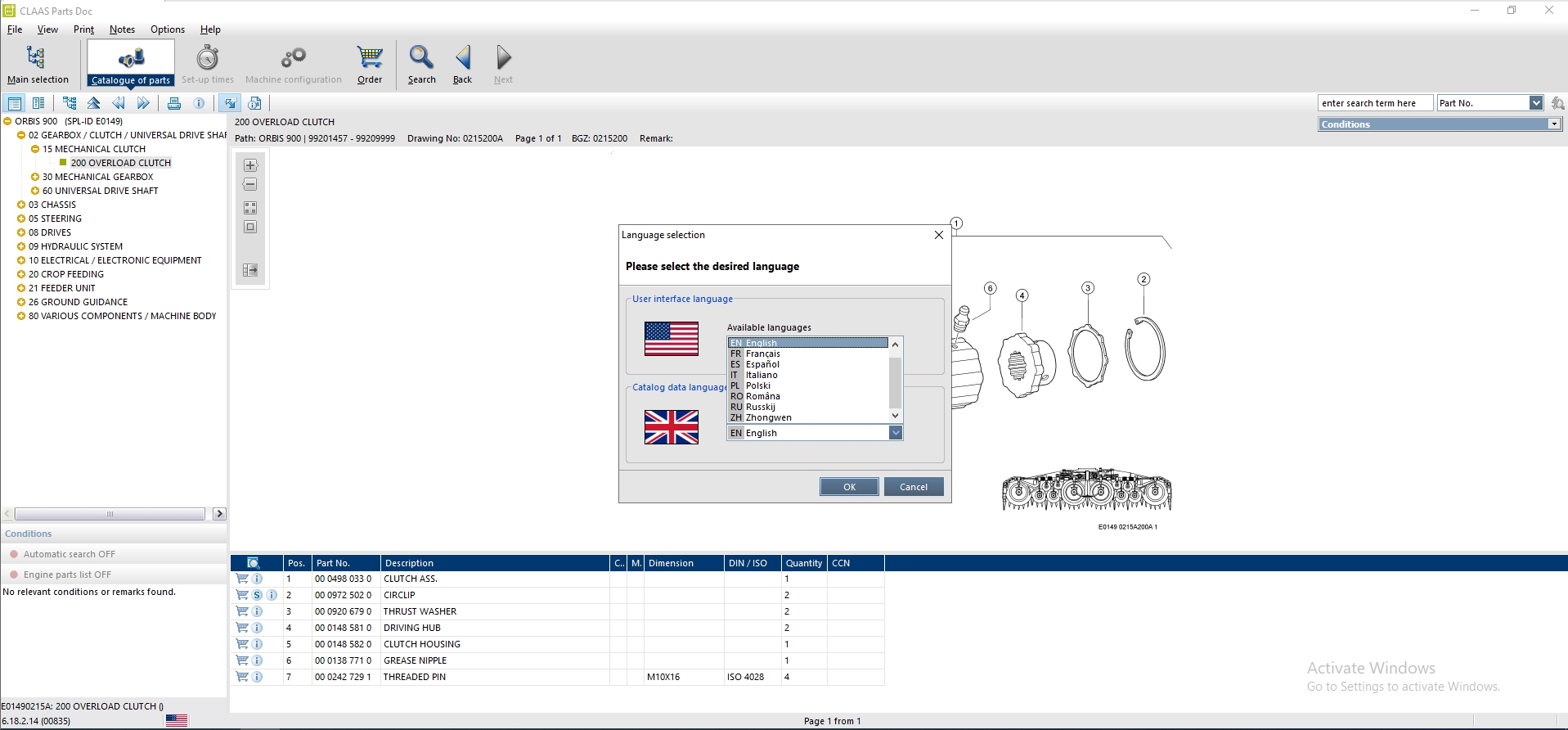Show info for GREASE NIPPLE row

(257, 660)
